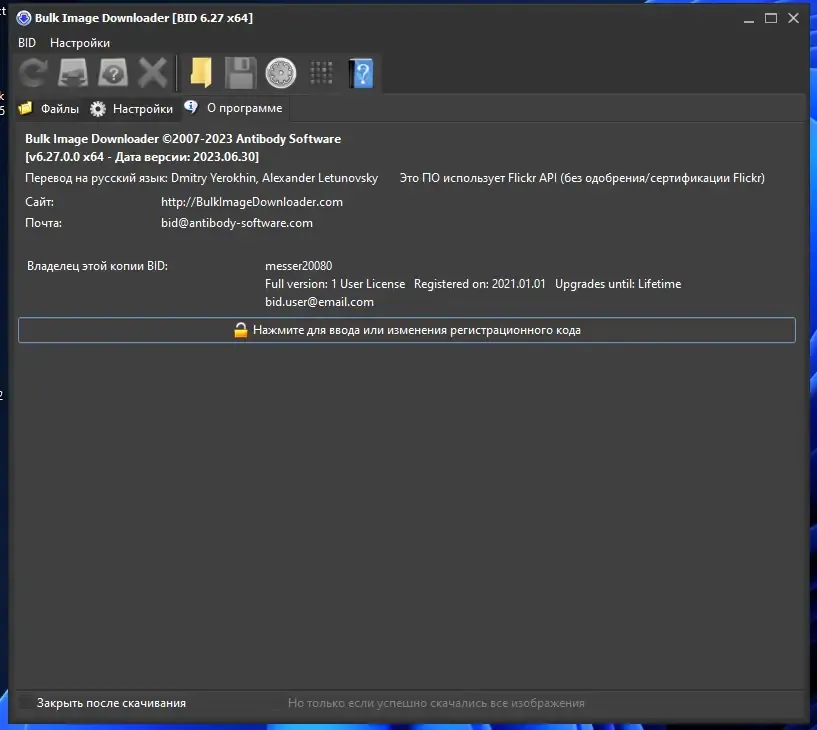Open the blue help book icon

pos(361,73)
